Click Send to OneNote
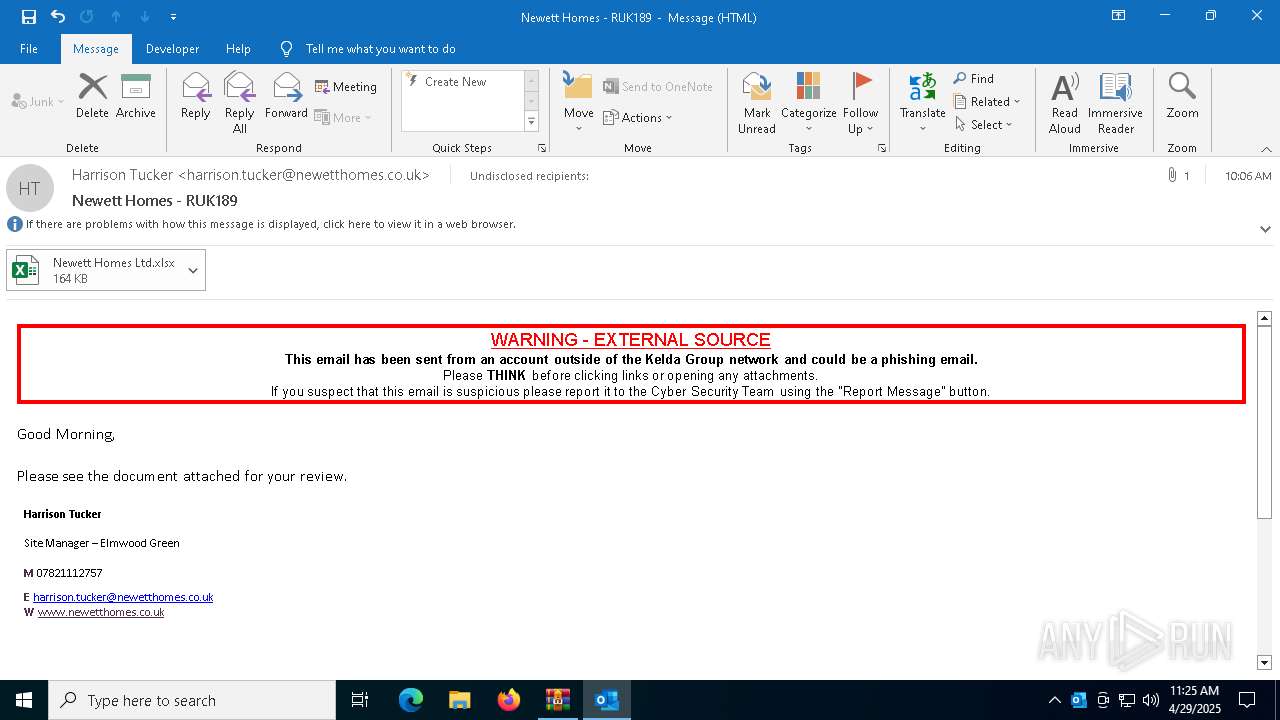1280x720 pixels. pos(658,87)
